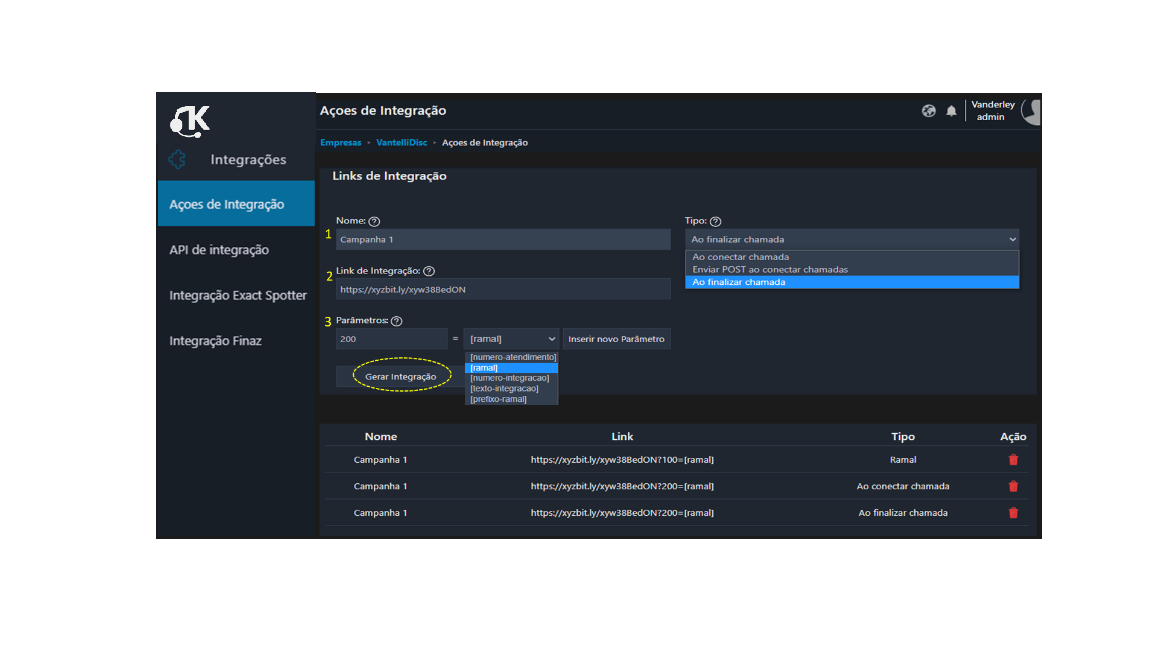
Task: Click the Integrações sidebar heading
Action: 248,159
